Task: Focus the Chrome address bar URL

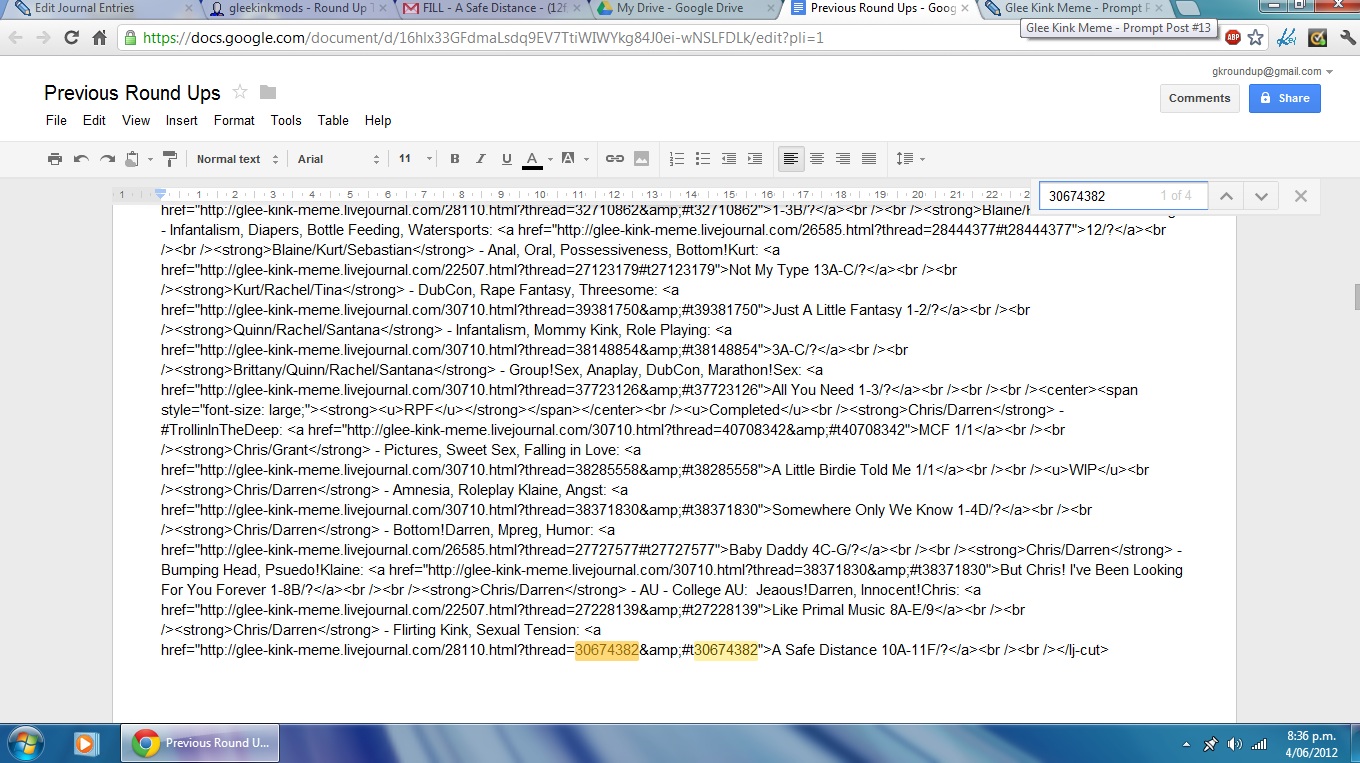Action: click(483, 39)
